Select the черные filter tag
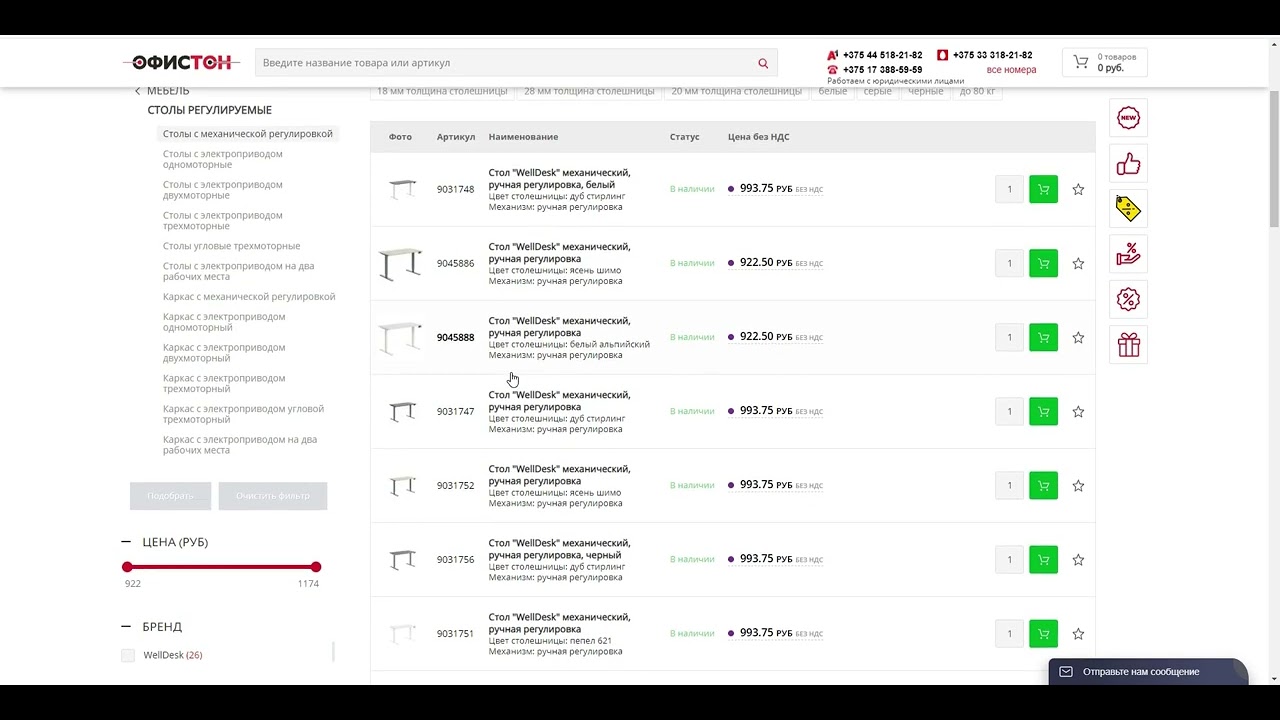 coord(925,91)
